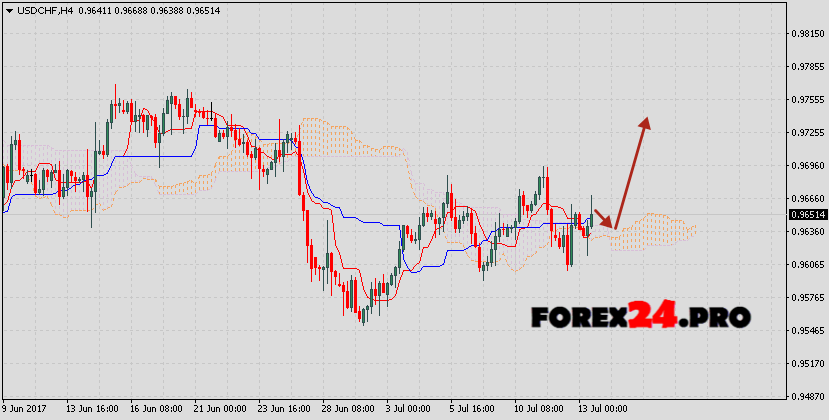The height and width of the screenshot is (420, 829).
Task: Click the USDCHF,H4 chart title text
Action: (47, 10)
